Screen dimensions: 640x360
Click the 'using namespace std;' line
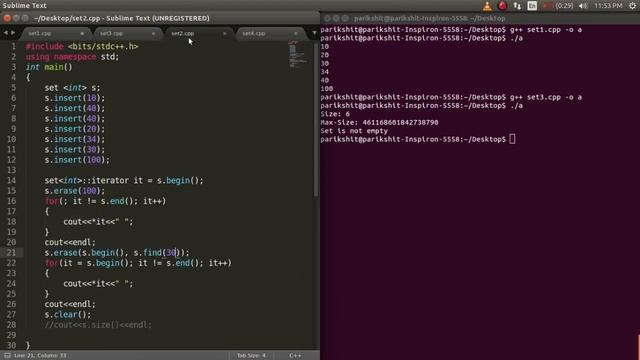[72, 57]
